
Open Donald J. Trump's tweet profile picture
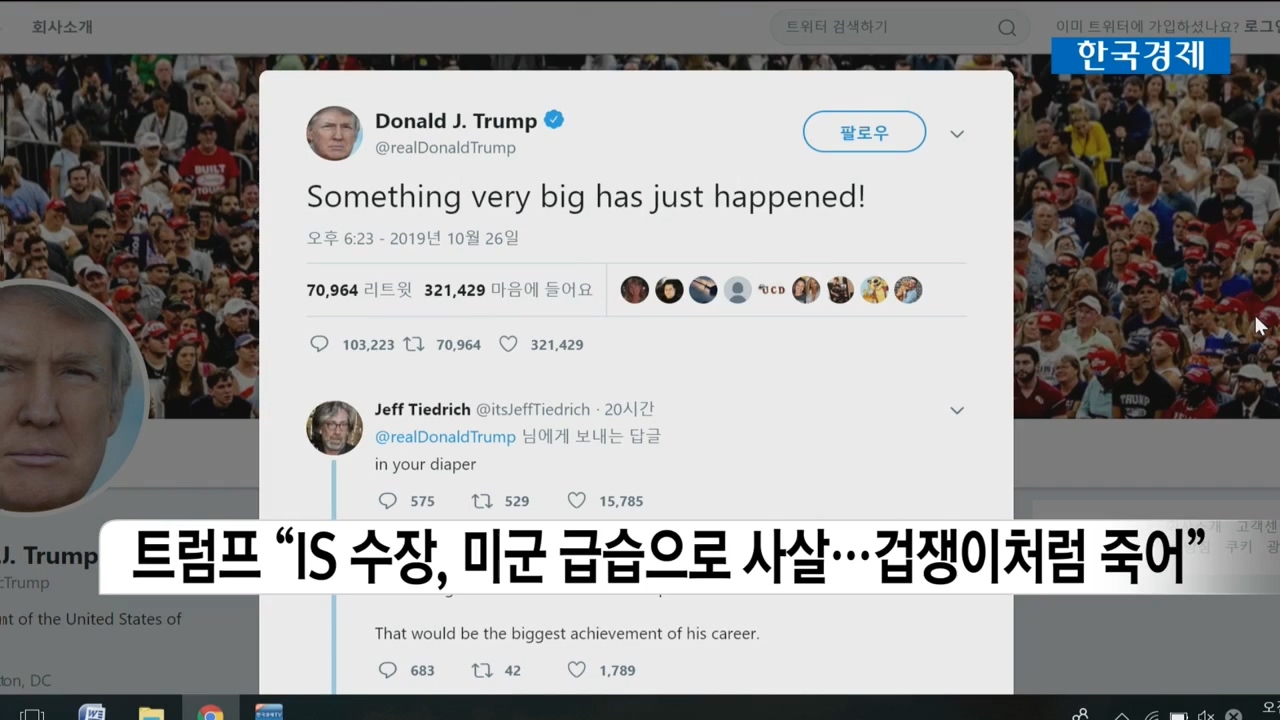coord(334,133)
